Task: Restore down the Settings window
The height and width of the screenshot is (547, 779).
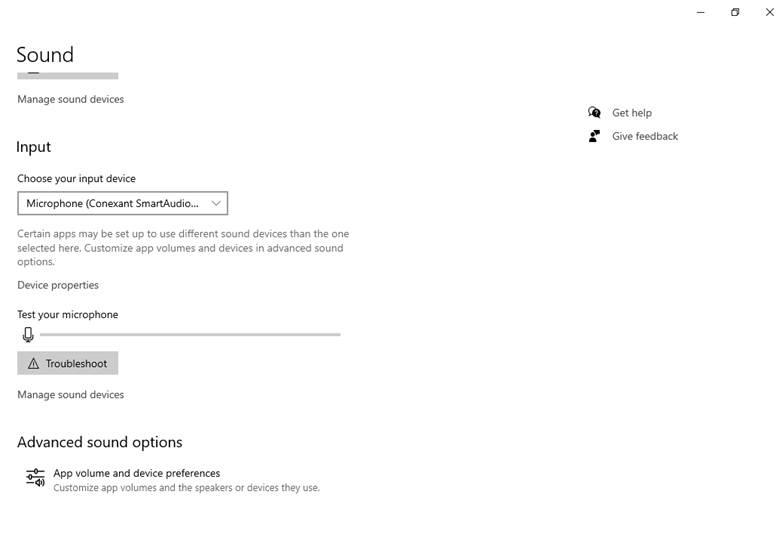Action: (x=735, y=12)
